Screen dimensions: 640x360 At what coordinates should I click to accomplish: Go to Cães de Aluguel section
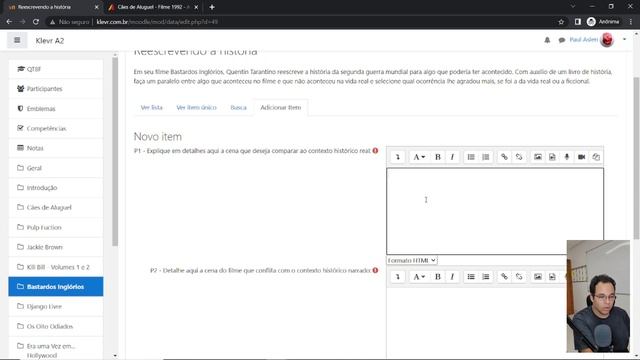click(56, 207)
